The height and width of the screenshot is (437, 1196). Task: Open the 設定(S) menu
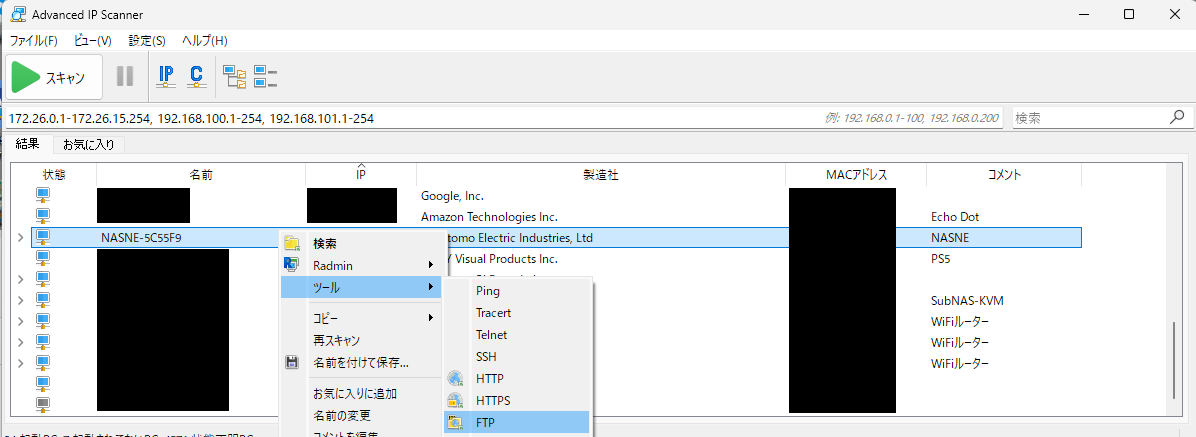(x=147, y=40)
